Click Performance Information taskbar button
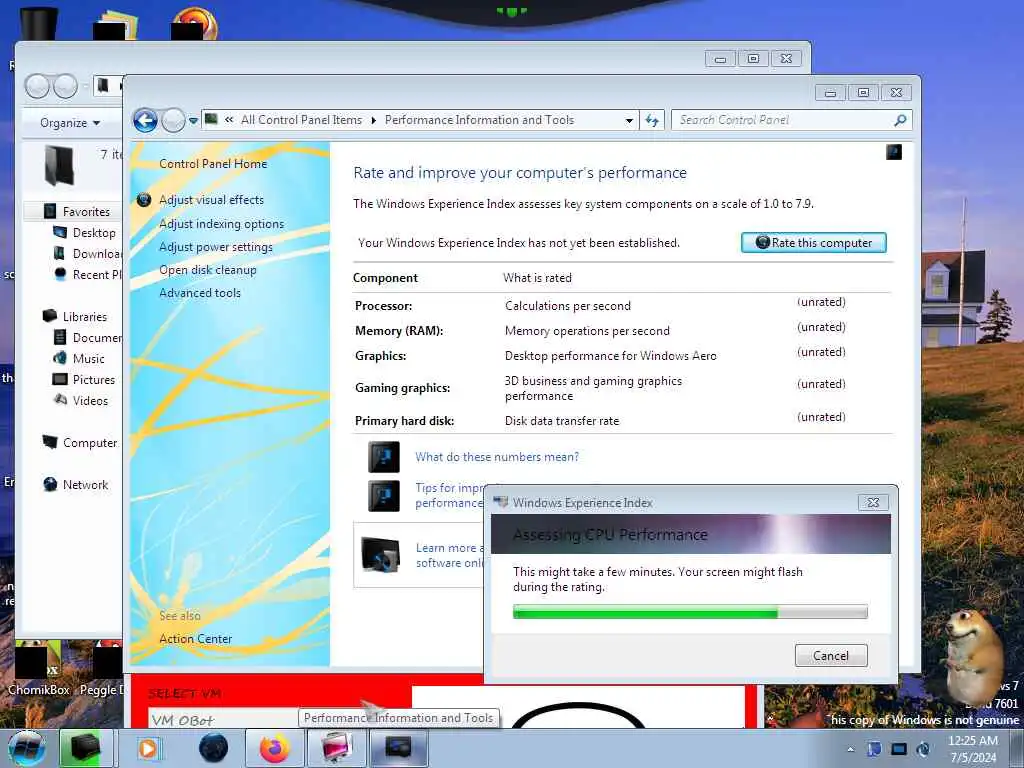Screen dimensions: 1024x768 click(x=399, y=748)
